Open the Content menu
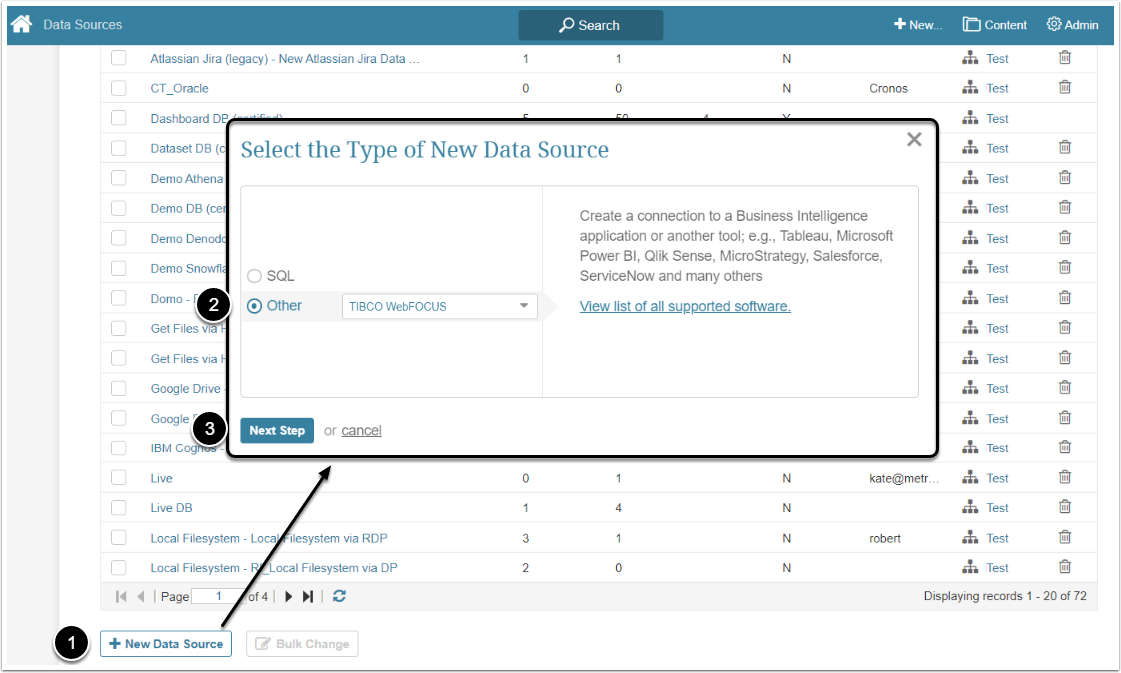The height and width of the screenshot is (673, 1121). 995,25
